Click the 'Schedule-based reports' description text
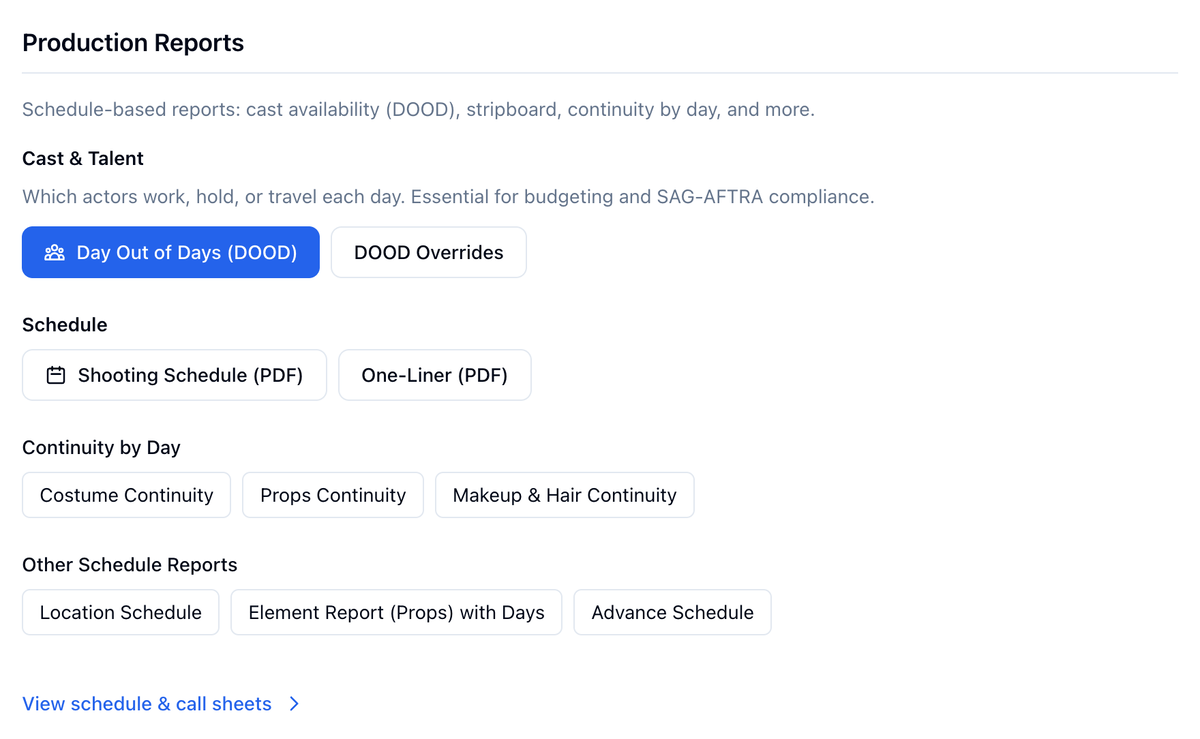Screen dimensions: 1200x739 (418, 109)
